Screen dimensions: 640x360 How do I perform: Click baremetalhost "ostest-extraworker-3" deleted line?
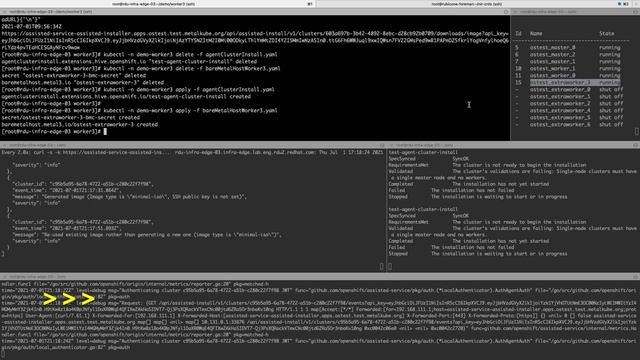pos(82,82)
